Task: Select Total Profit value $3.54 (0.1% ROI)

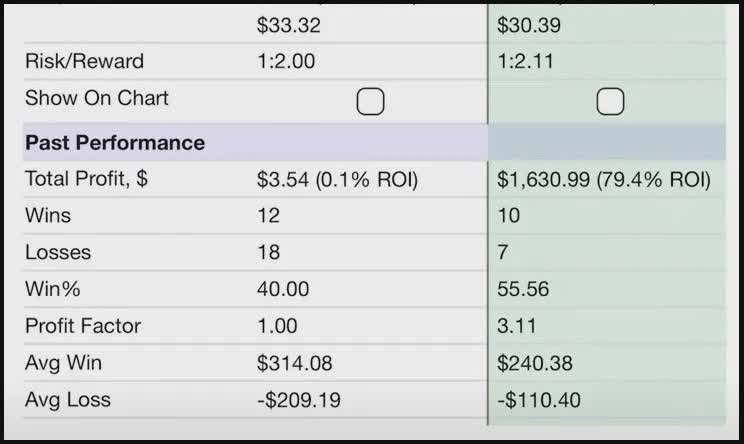Action: pos(337,179)
